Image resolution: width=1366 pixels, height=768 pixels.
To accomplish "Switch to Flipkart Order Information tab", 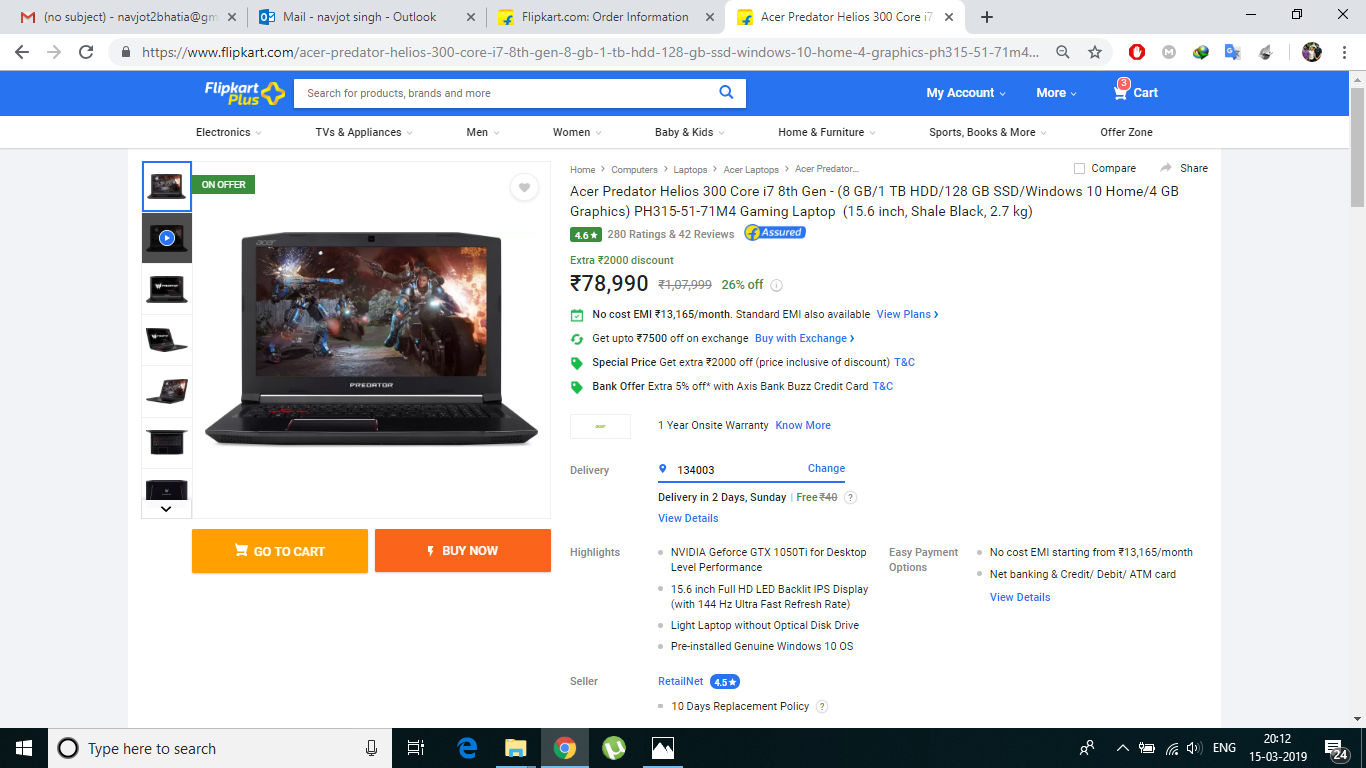I will pyautogui.click(x=605, y=17).
